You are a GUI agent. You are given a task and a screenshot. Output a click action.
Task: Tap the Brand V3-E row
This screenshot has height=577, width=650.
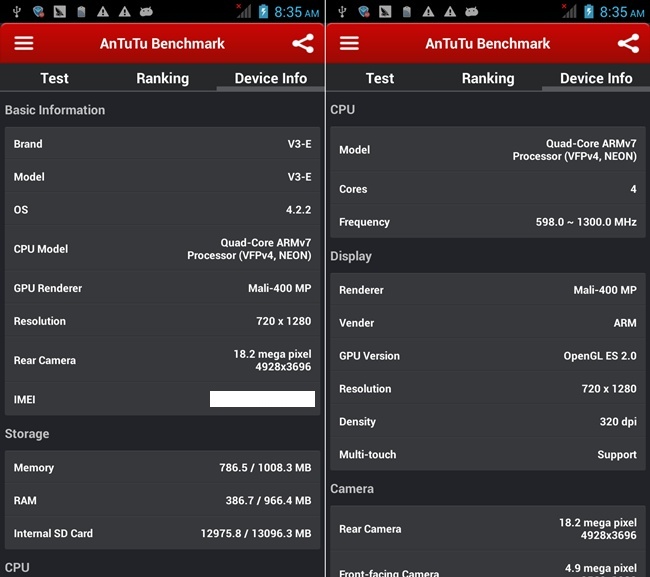click(162, 143)
